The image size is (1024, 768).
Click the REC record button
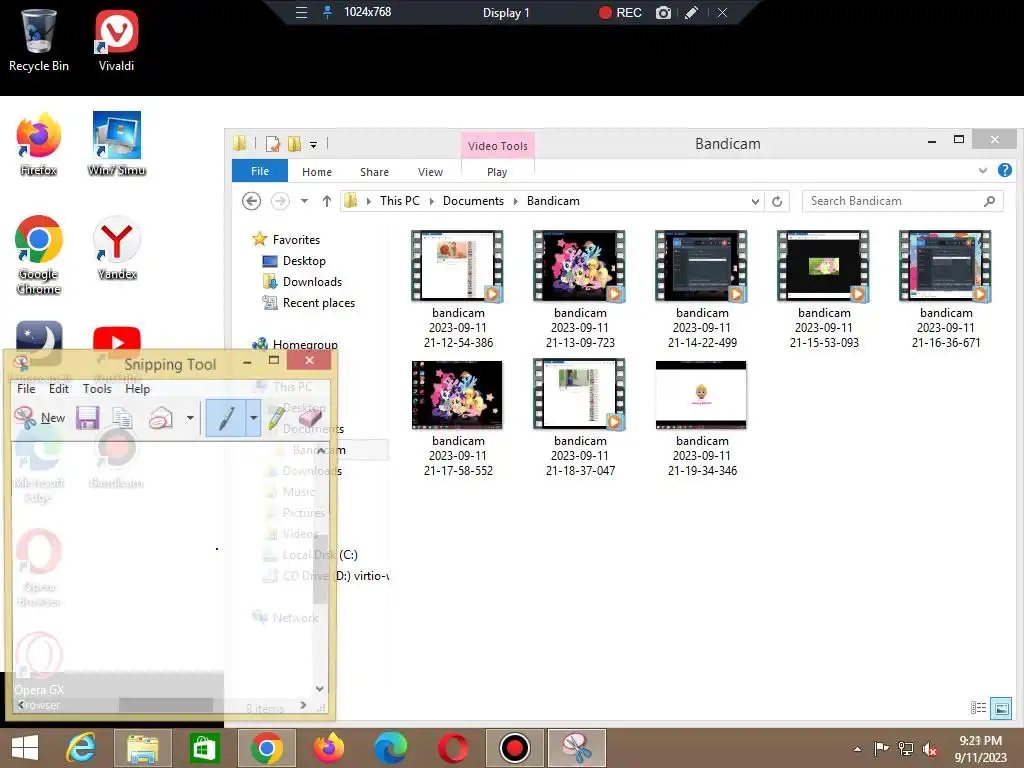point(620,12)
